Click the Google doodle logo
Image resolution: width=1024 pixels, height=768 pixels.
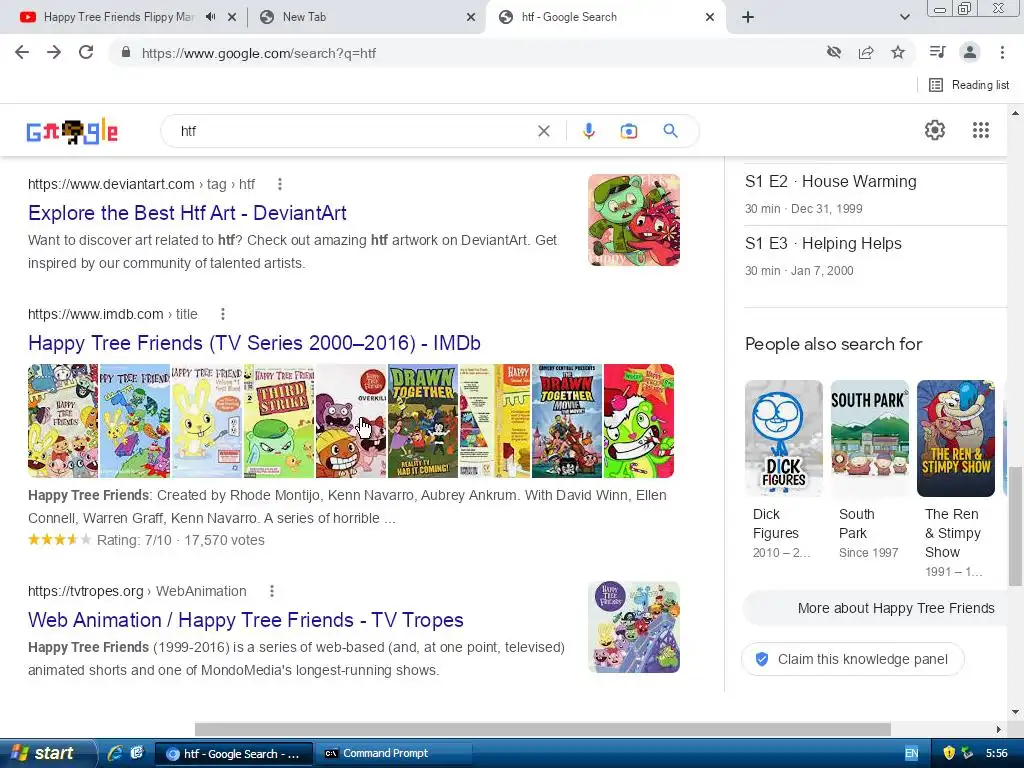point(72,131)
